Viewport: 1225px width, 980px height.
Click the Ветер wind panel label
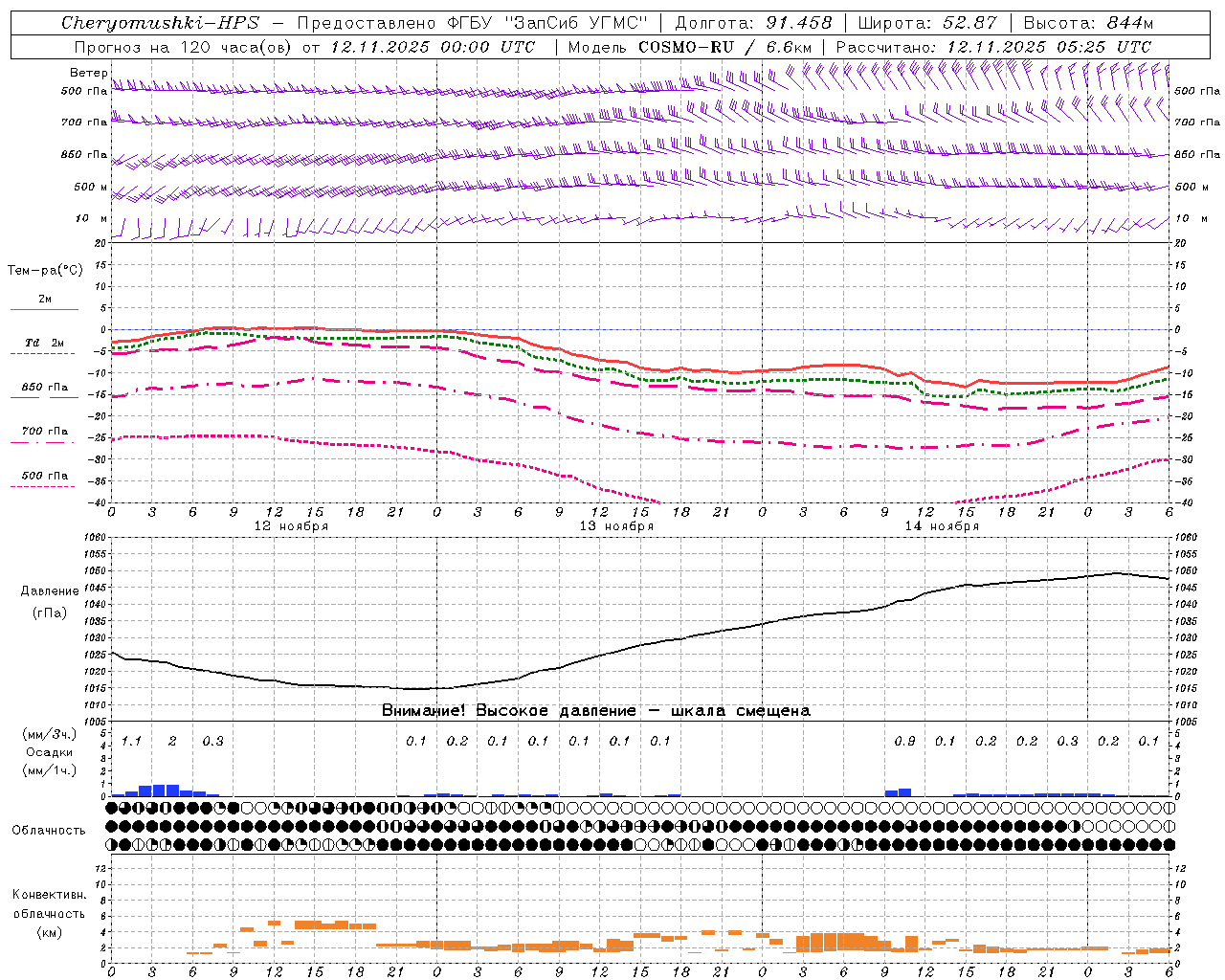pyautogui.click(x=88, y=73)
